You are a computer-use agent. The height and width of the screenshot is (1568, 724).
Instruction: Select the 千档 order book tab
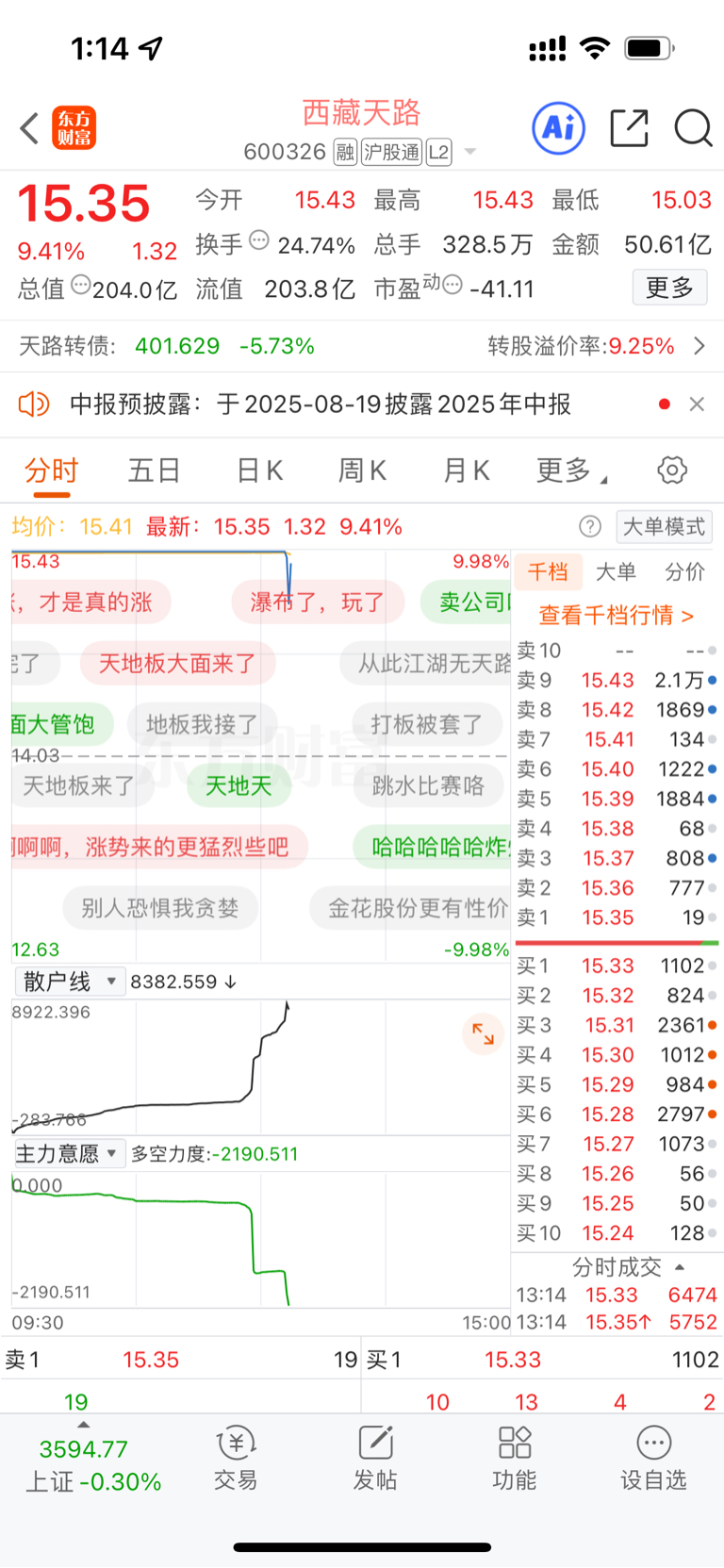pos(548,571)
